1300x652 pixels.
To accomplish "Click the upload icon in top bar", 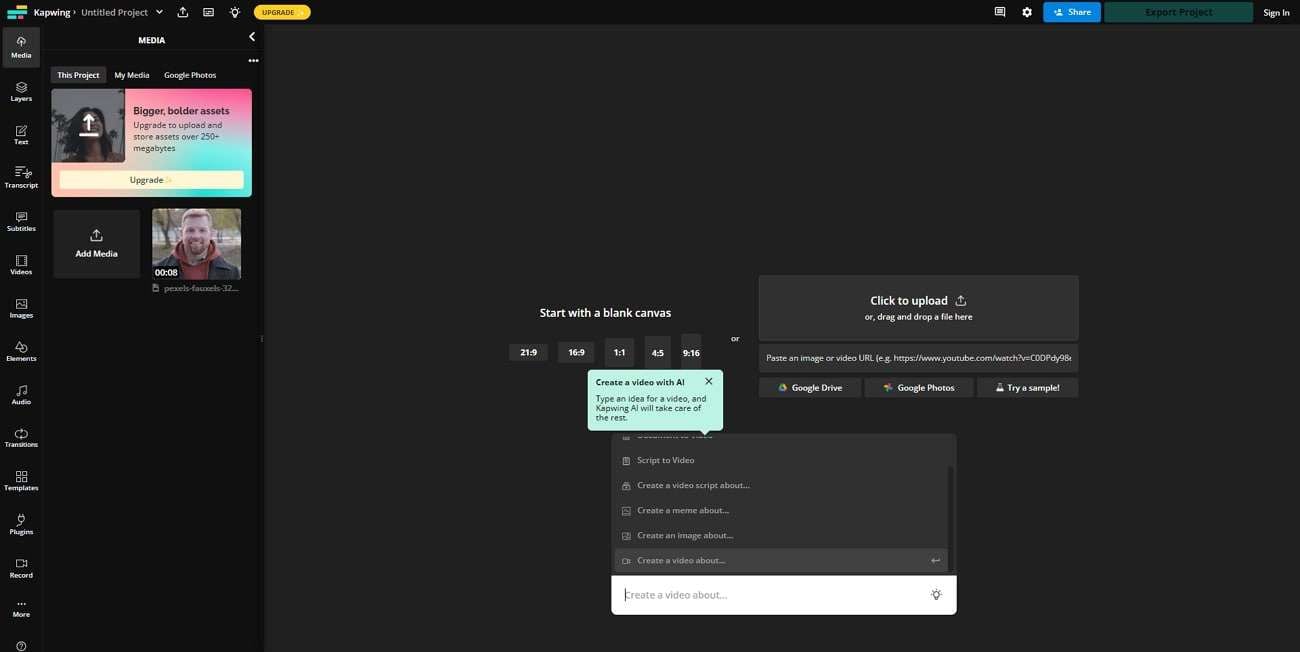I will pyautogui.click(x=183, y=12).
